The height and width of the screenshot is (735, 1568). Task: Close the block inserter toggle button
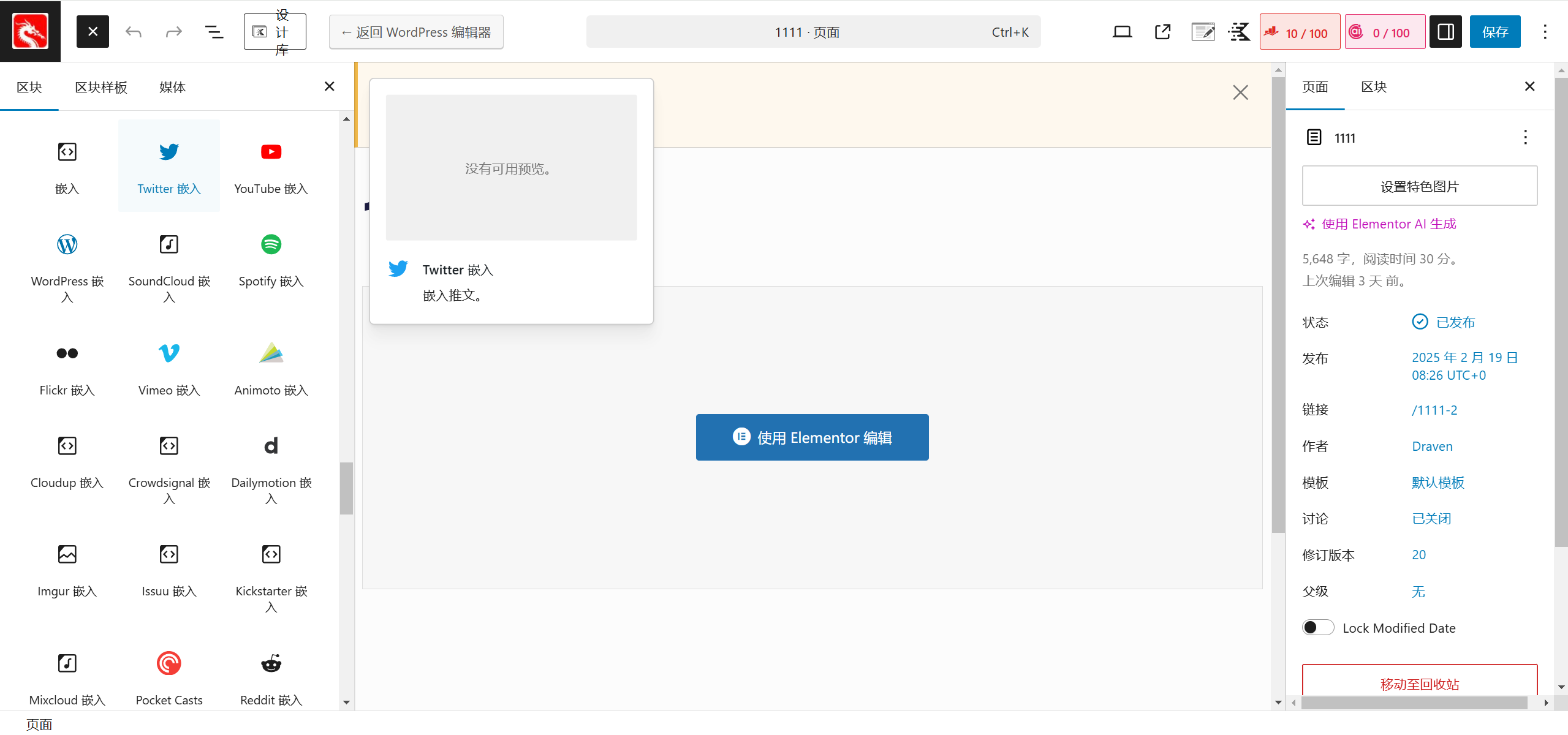(93, 32)
